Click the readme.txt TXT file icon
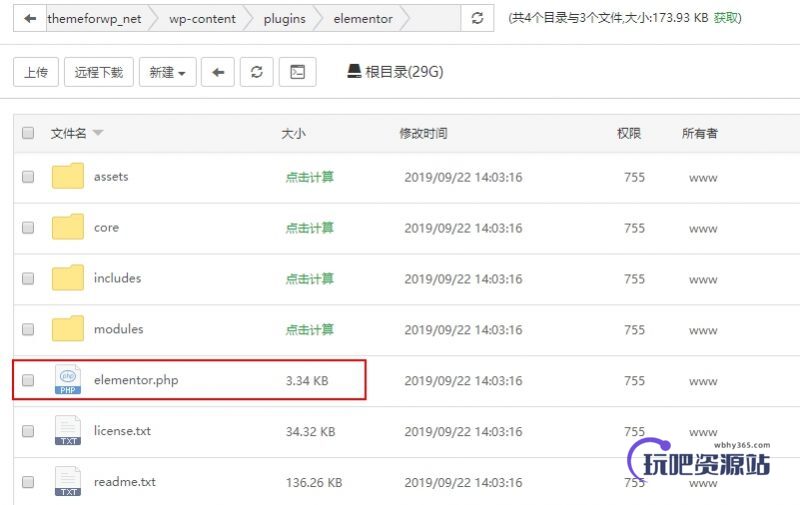The height and width of the screenshot is (505, 800). pos(68,481)
